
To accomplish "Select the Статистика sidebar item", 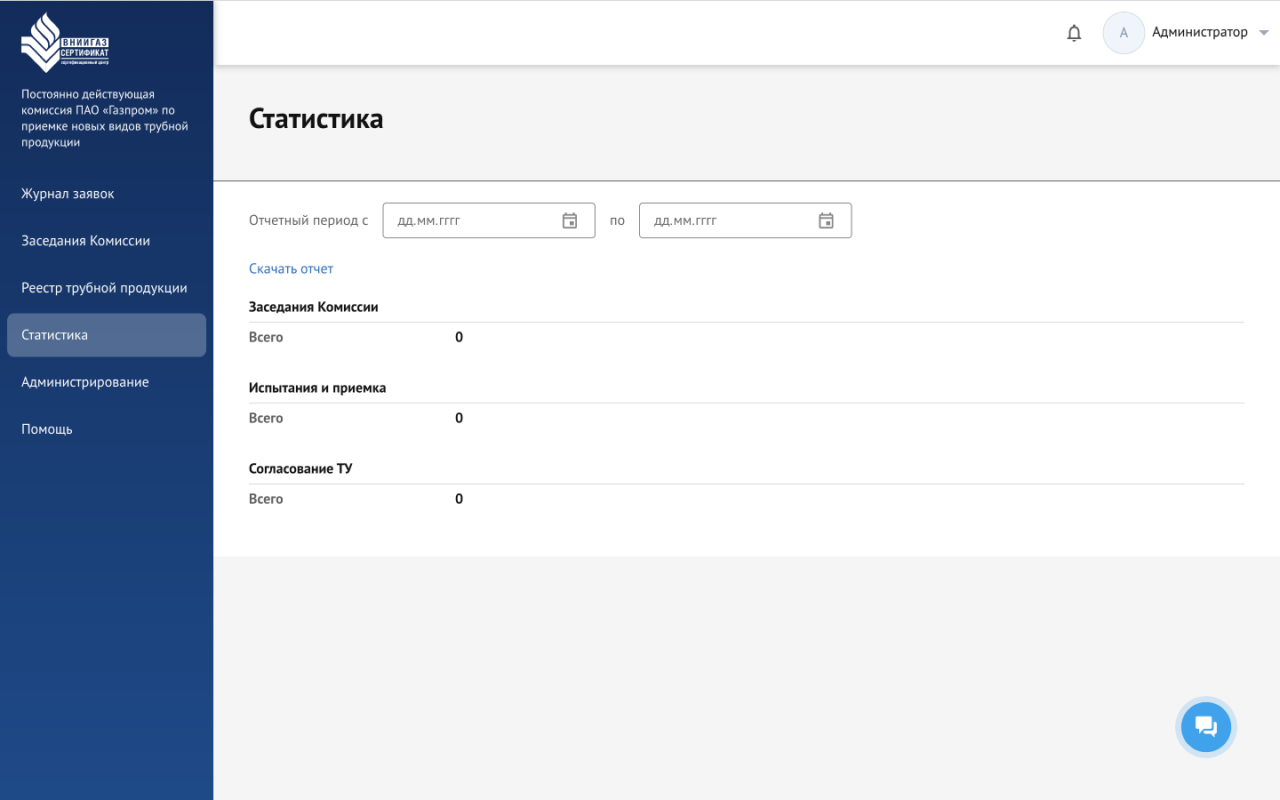I will [55, 335].
